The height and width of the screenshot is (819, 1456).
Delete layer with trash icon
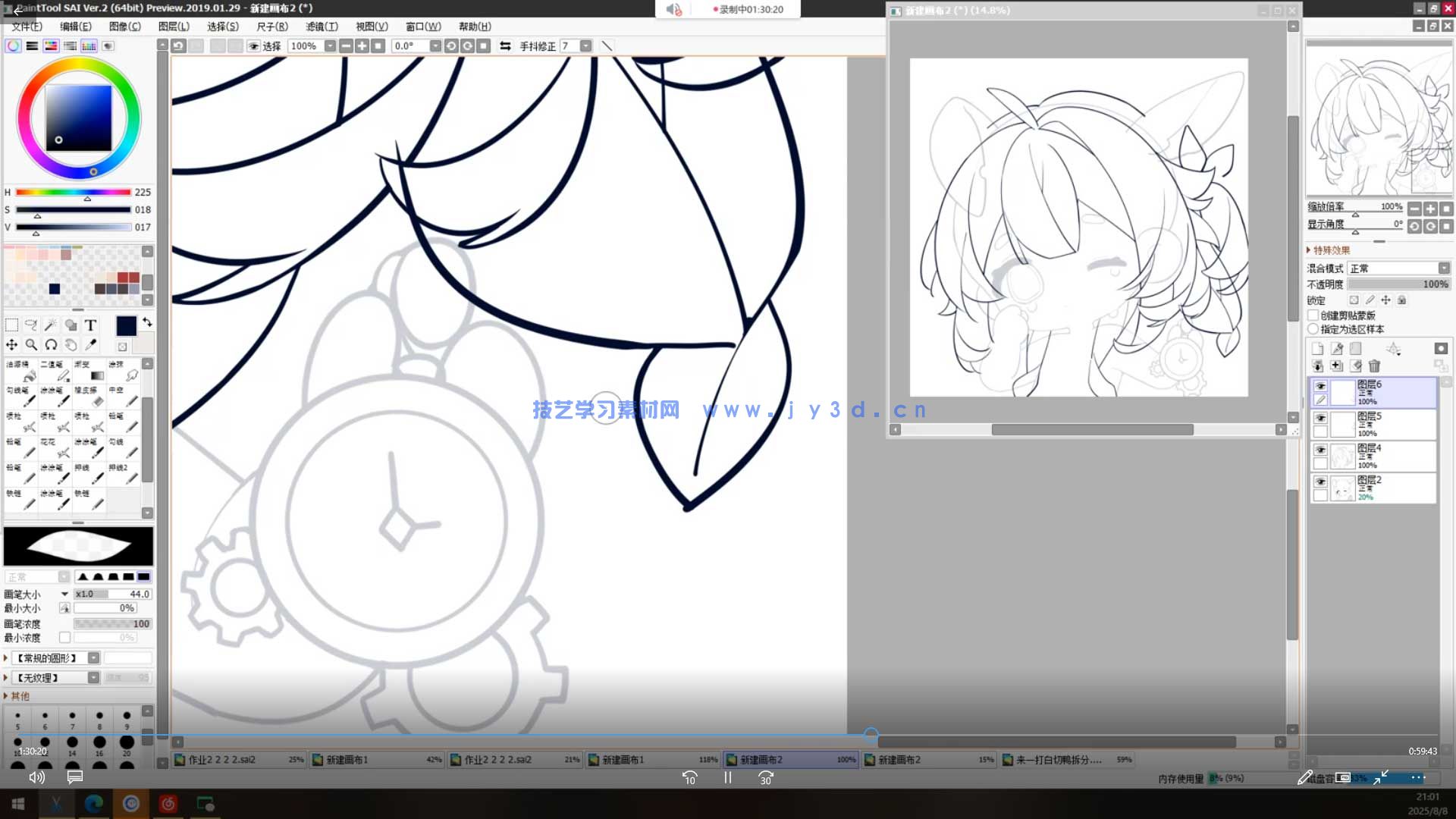(1374, 366)
